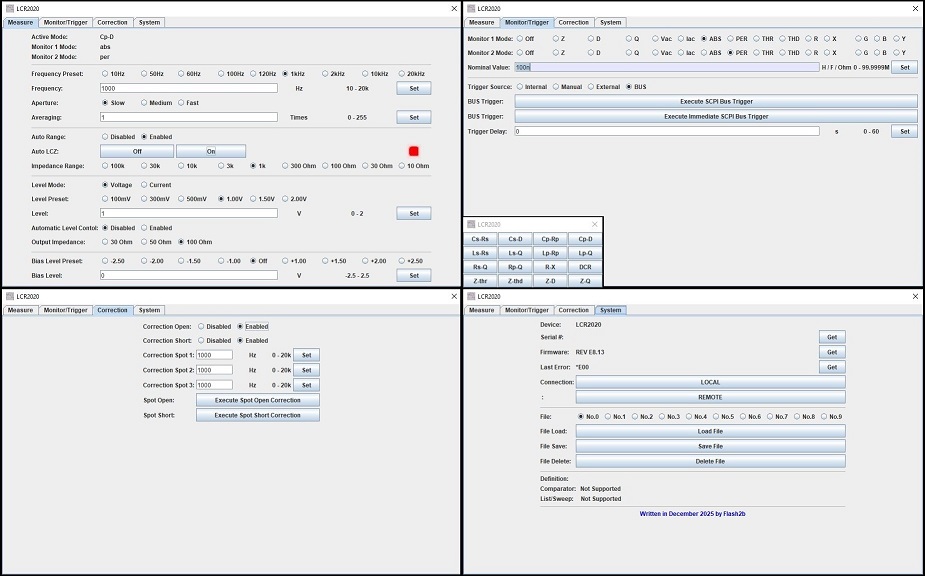Disable Auto Range in Measure window
The height and width of the screenshot is (576, 925).
[x=106, y=136]
